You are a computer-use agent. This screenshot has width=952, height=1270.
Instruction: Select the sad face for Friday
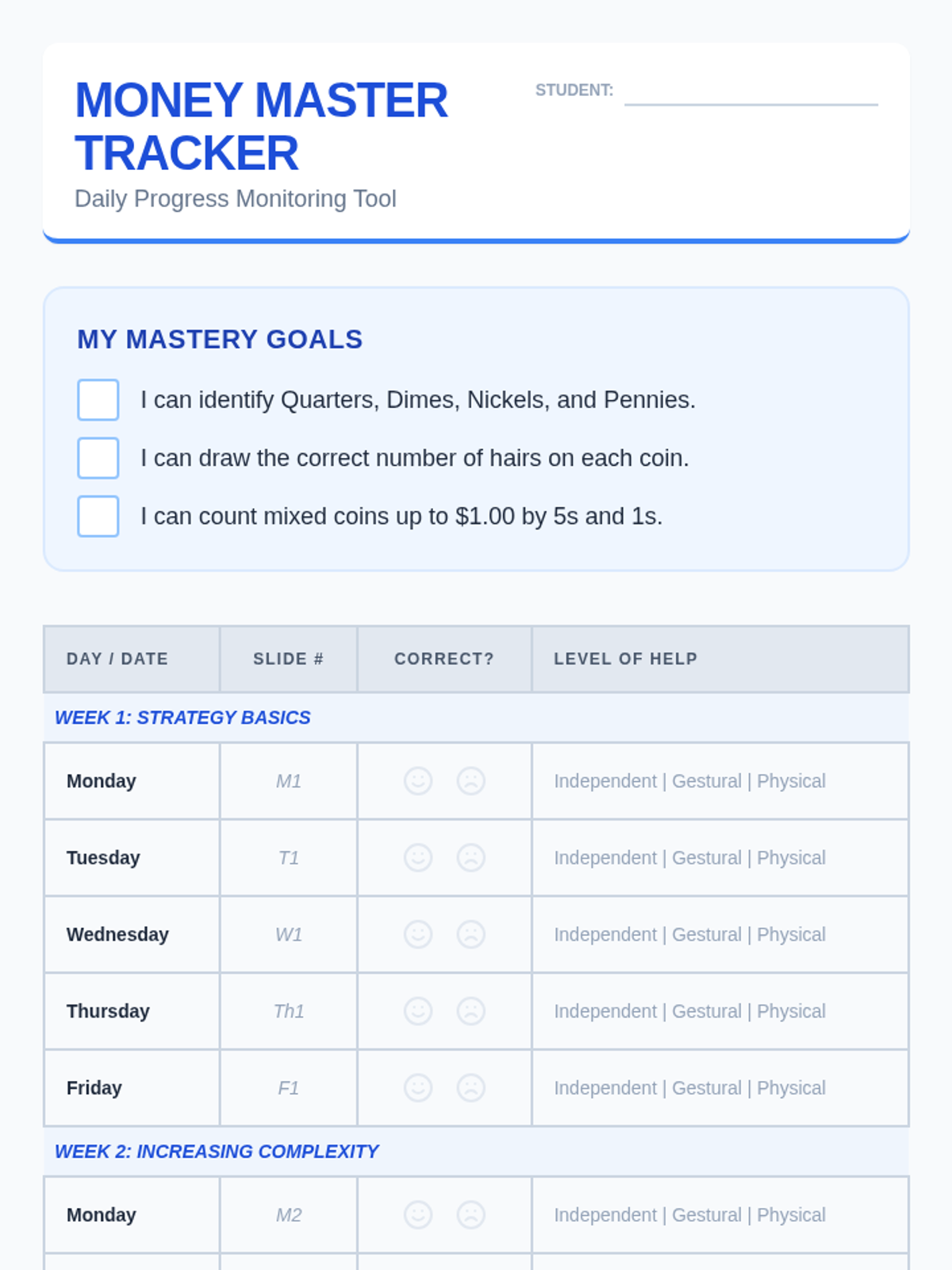coord(470,1088)
